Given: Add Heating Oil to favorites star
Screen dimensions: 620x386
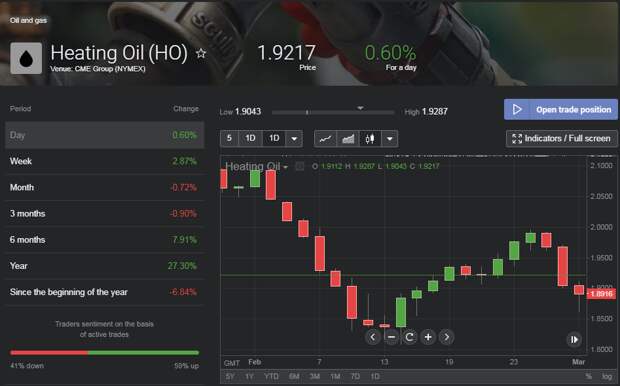Looking at the screenshot, I should pyautogui.click(x=201, y=53).
